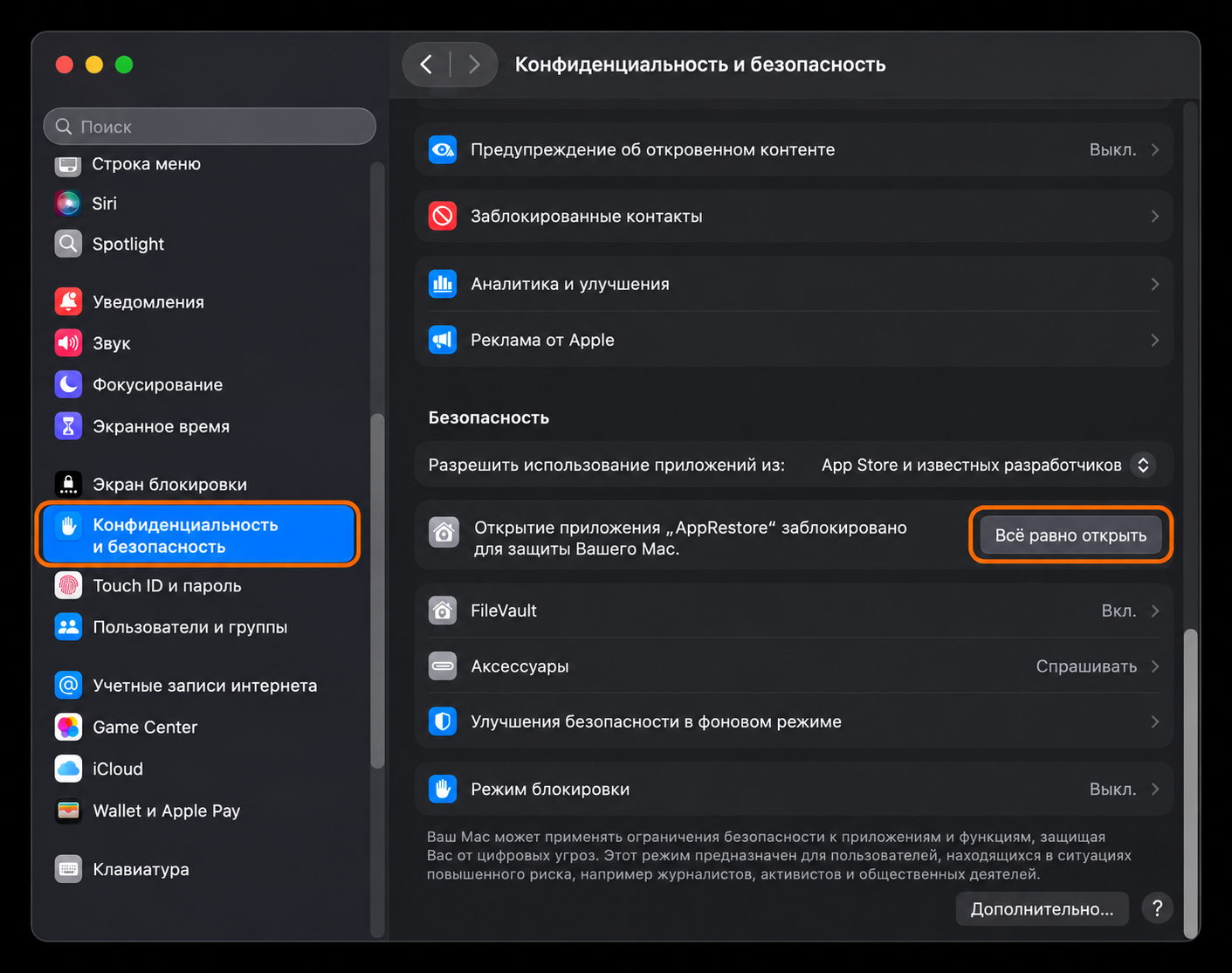Open help with the question mark button
1232x973 pixels.
1157,909
